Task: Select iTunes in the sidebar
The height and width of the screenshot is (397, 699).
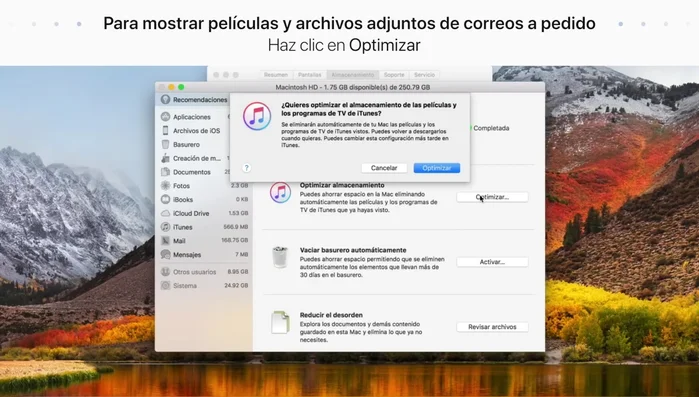Action: [182, 227]
